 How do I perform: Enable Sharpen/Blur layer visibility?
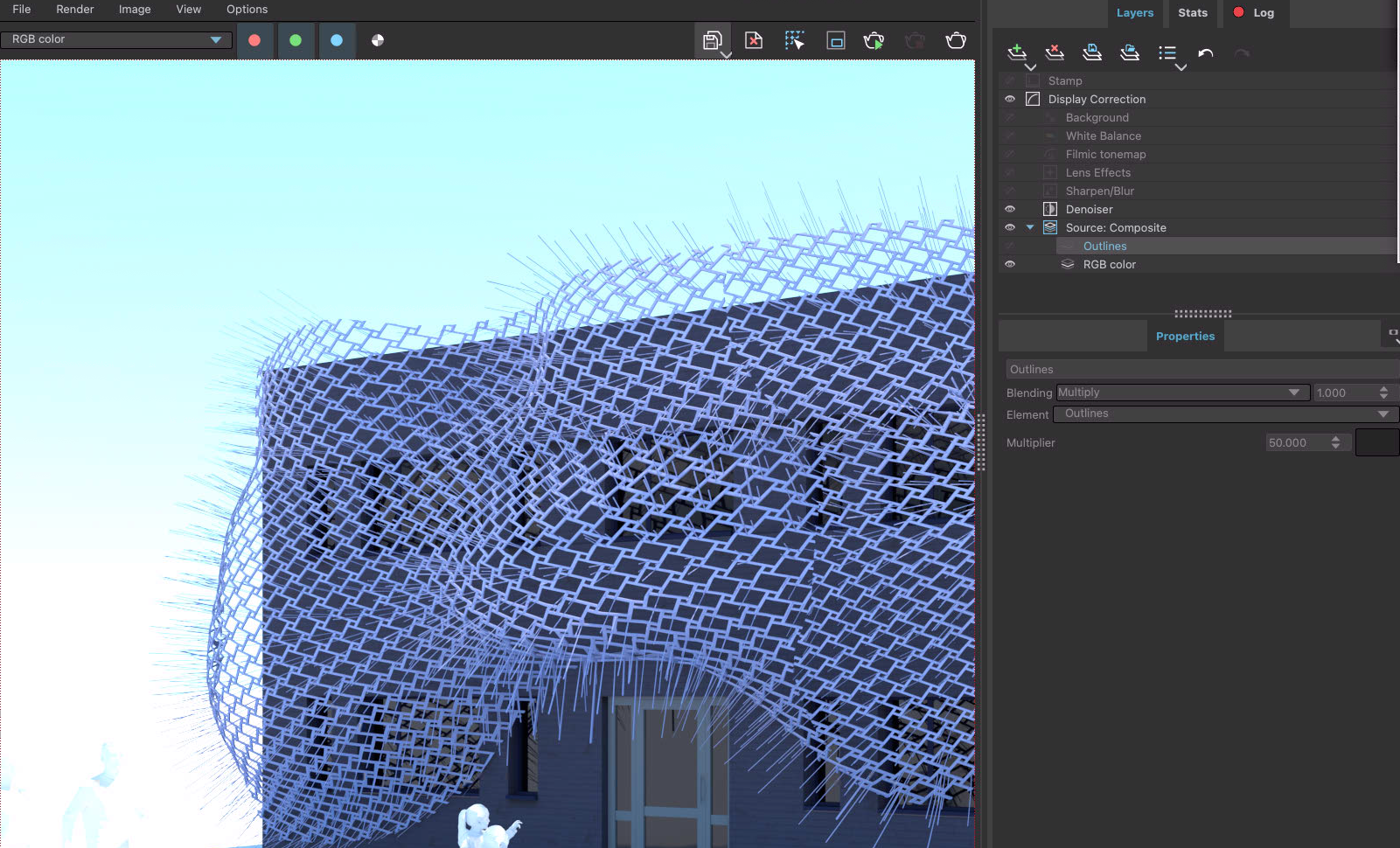1010,191
